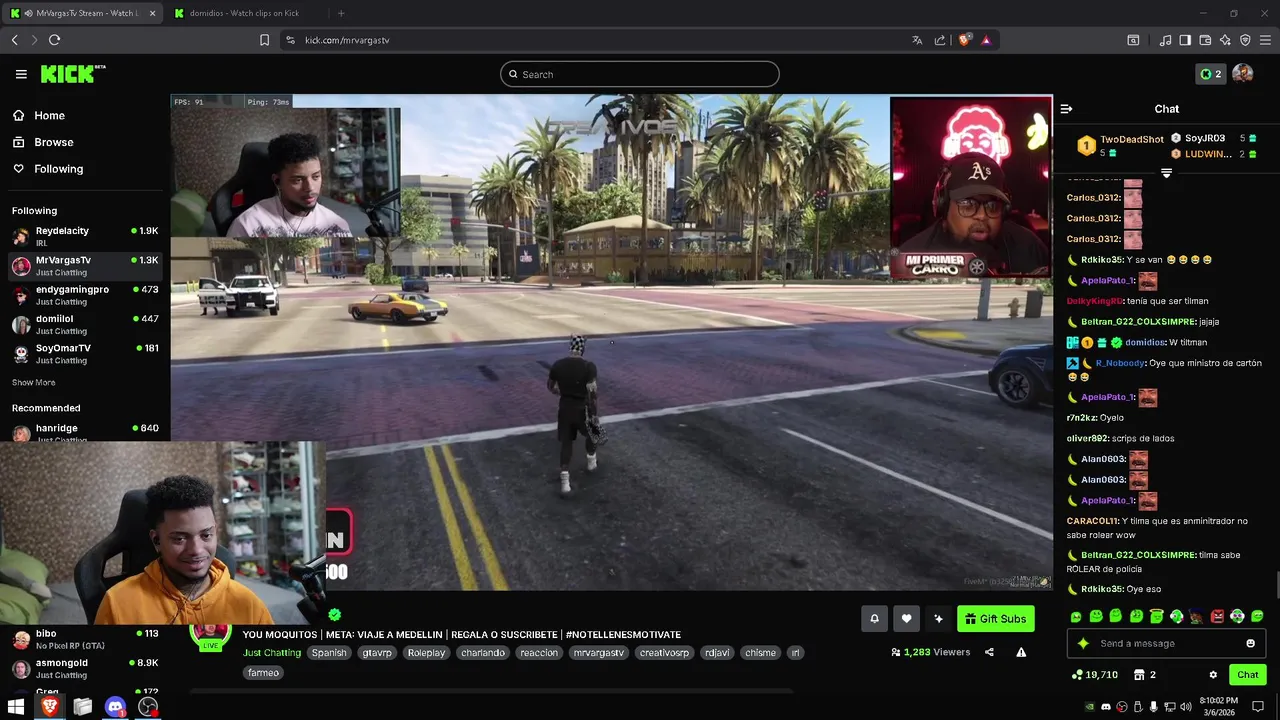Open endygamingpro channel in sidebar

click(85, 295)
